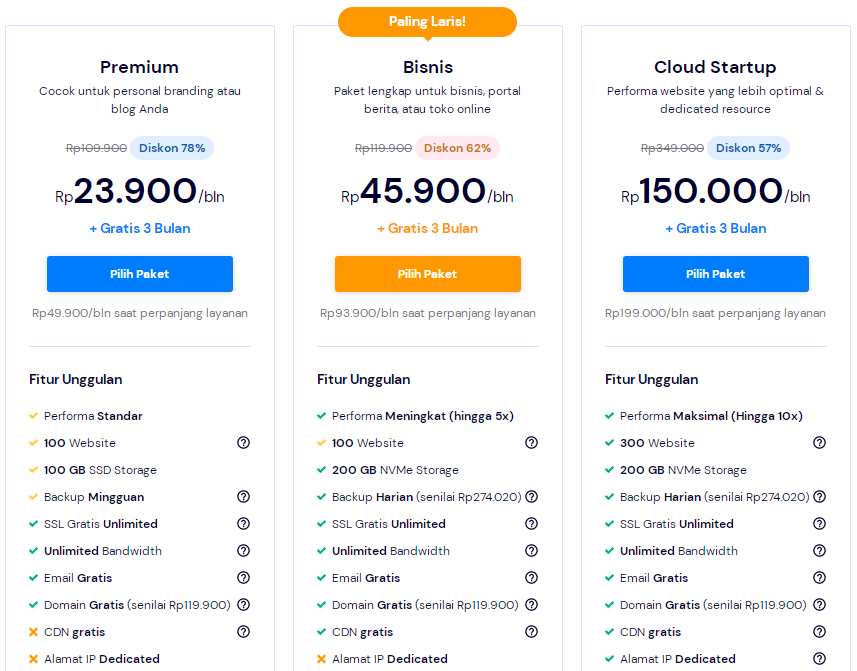Open help icon for Premium Email Gratis
Screen dimensions: 857x671
pyautogui.click(x=243, y=578)
